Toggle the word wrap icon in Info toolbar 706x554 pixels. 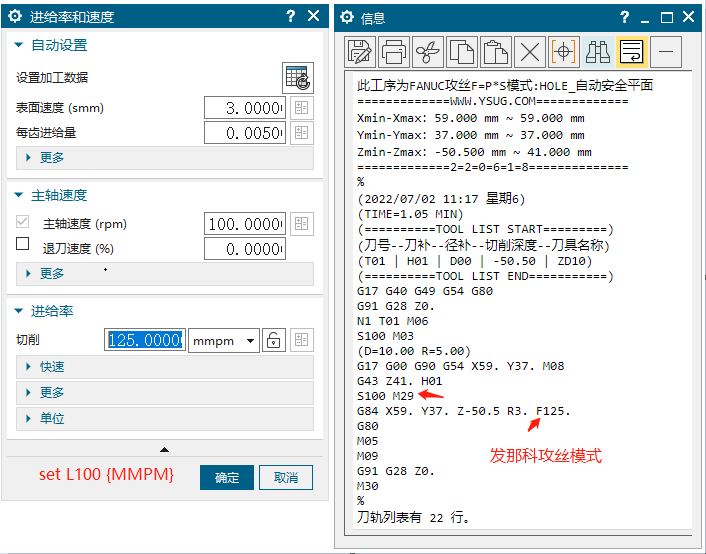coord(632,52)
